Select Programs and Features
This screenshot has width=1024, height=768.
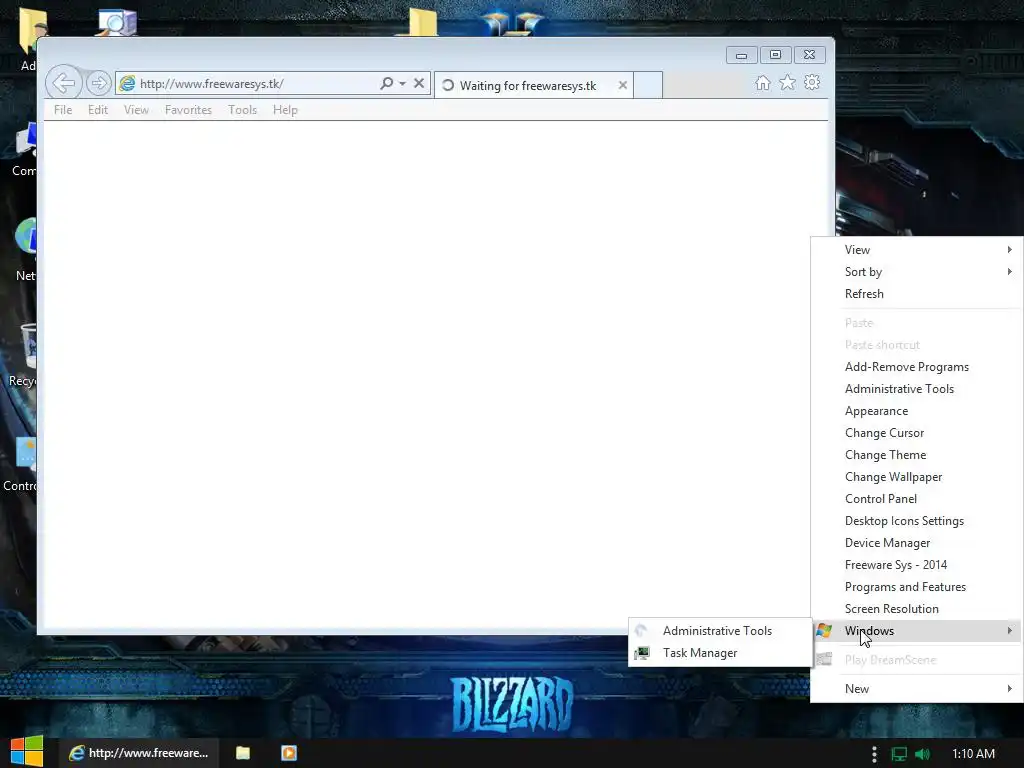coord(916,586)
